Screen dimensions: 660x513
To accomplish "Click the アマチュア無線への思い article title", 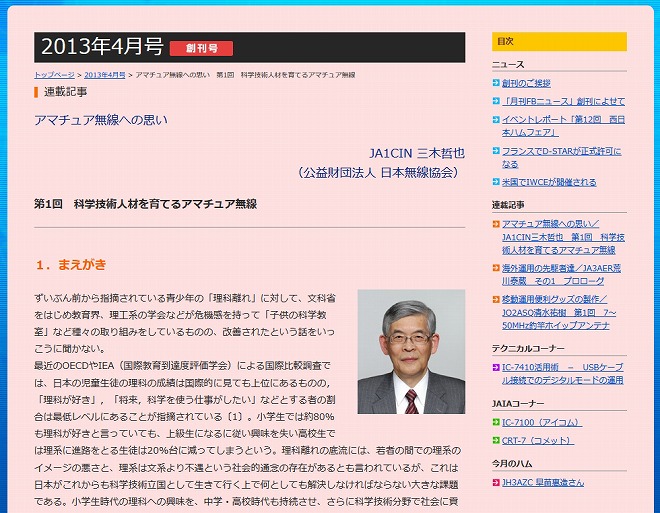I will pos(101,120).
